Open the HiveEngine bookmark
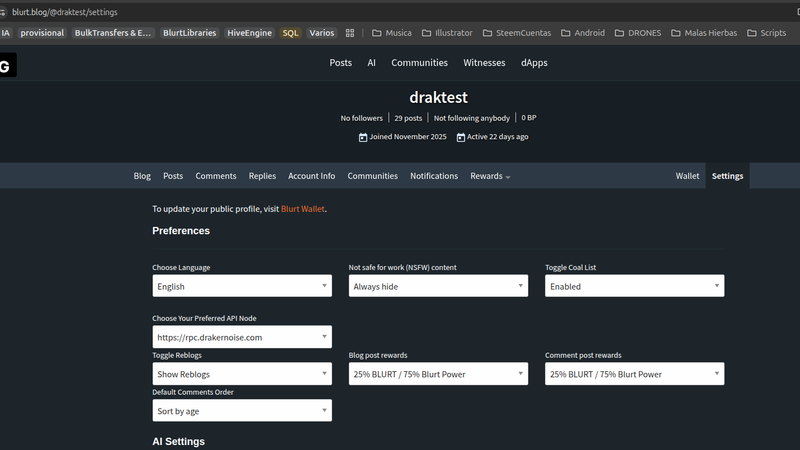Viewport: 800px width, 450px height. pos(249,33)
